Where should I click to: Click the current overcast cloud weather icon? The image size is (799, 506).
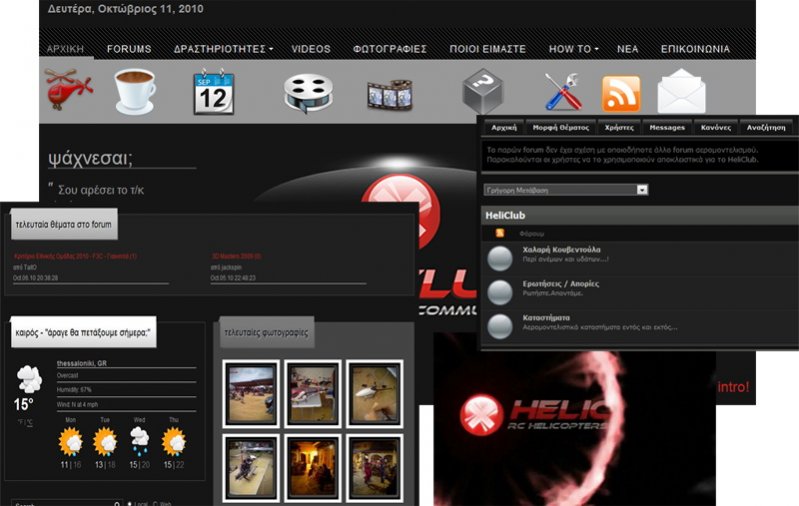point(29,379)
